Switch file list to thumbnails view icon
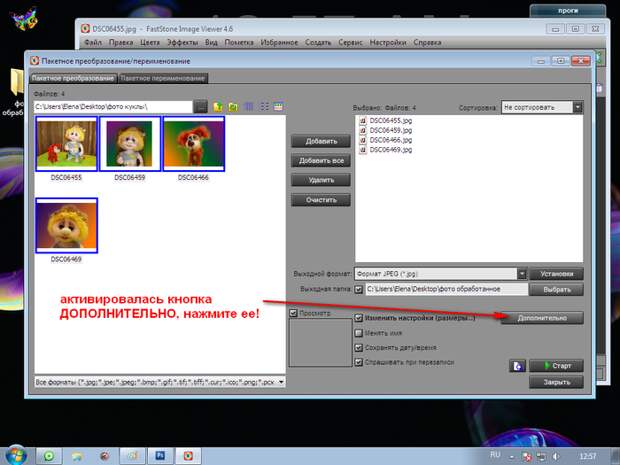This screenshot has height=465, width=620. pyautogui.click(x=278, y=106)
